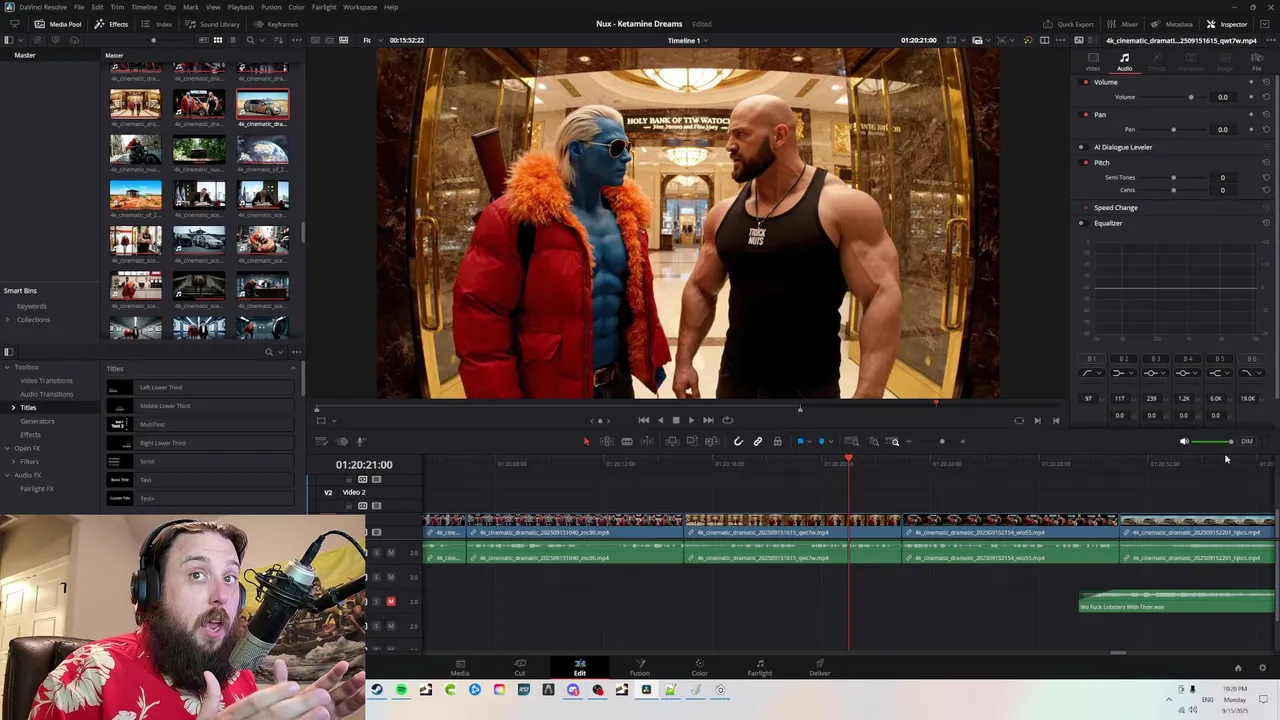Open the Sound Library panel

coord(213,24)
